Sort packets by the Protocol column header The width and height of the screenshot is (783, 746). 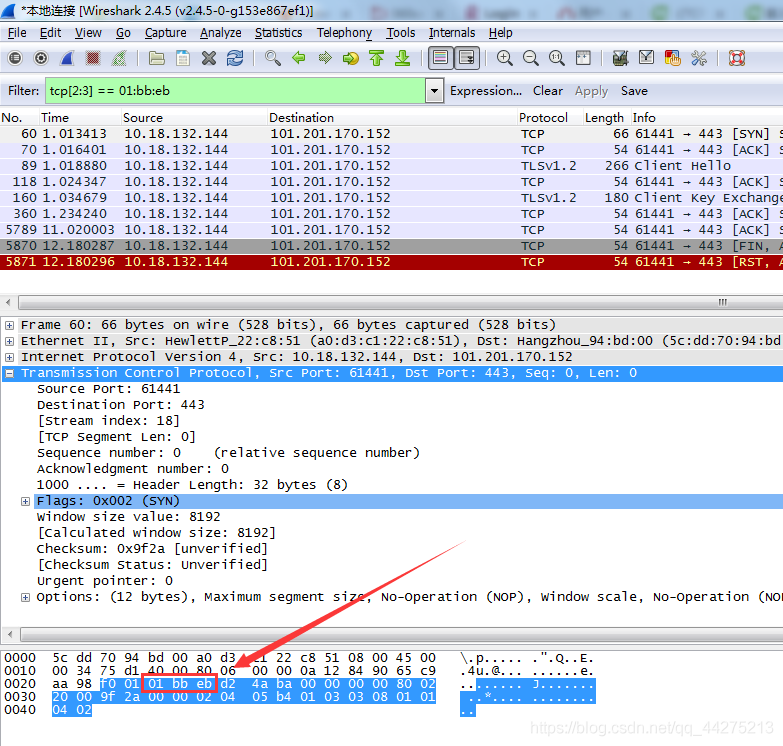pyautogui.click(x=549, y=118)
